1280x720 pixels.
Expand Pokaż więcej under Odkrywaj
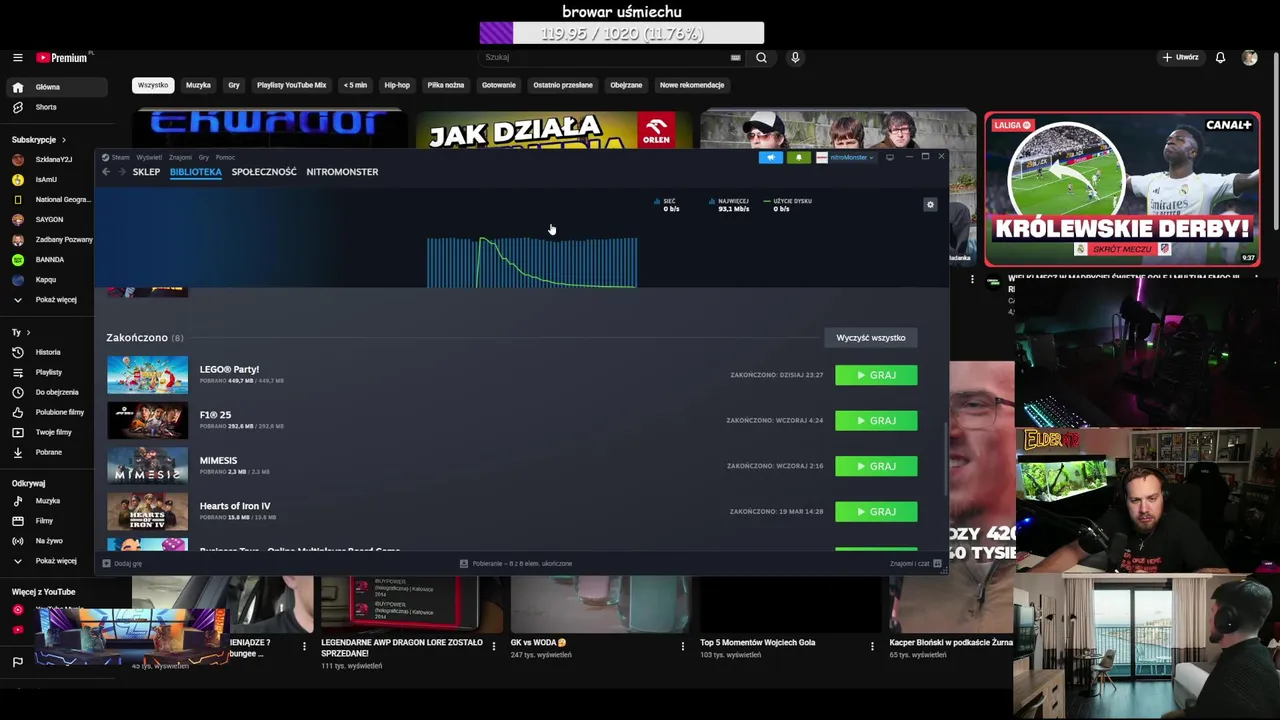[54, 561]
